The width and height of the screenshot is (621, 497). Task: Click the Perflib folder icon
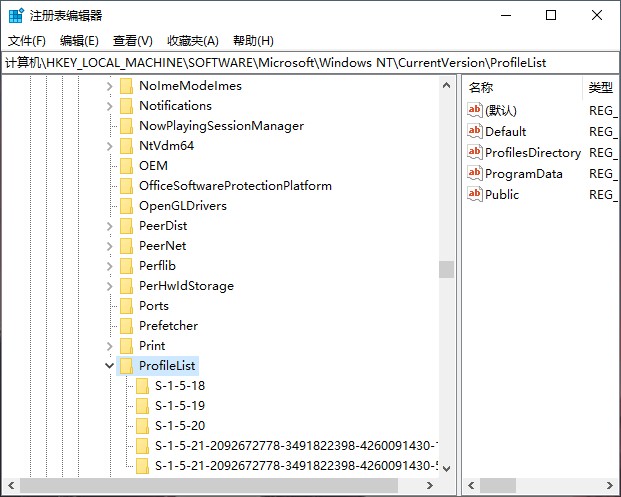(126, 266)
